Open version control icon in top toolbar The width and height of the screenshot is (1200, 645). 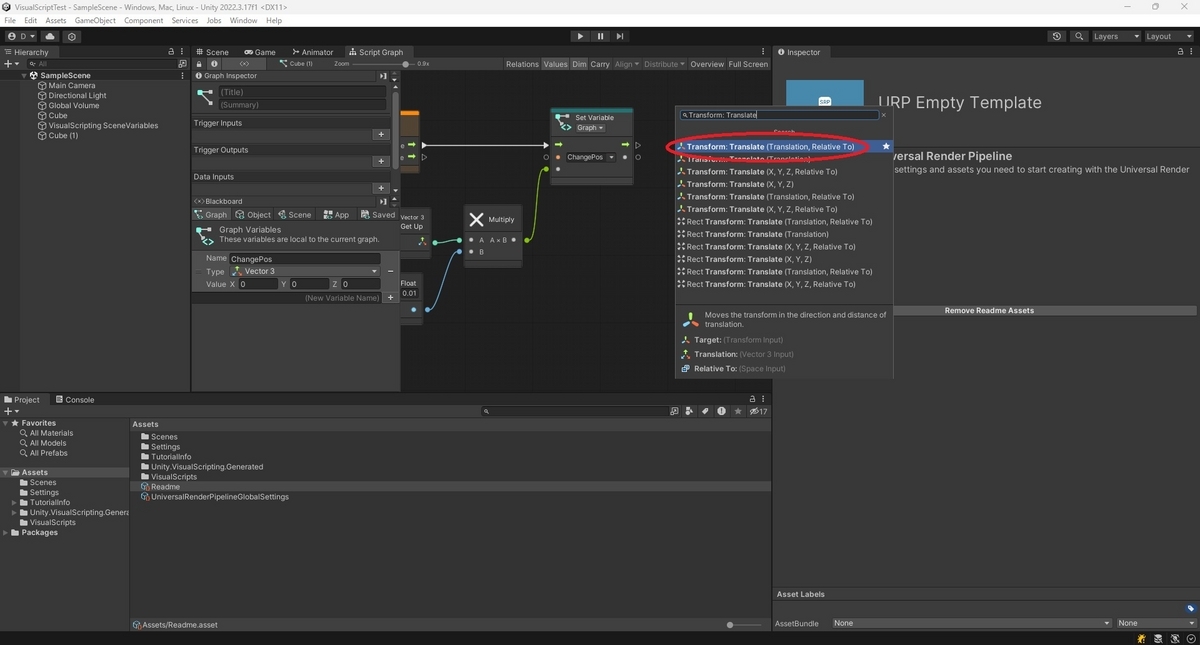[x=71, y=36]
